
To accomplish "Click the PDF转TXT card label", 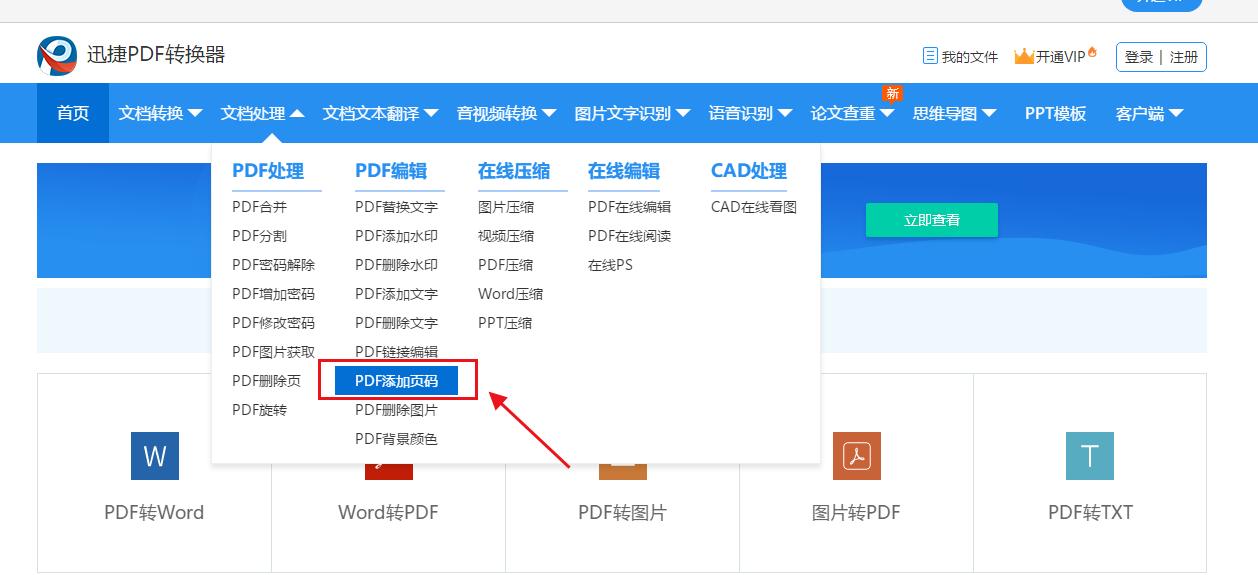I will 1090,512.
